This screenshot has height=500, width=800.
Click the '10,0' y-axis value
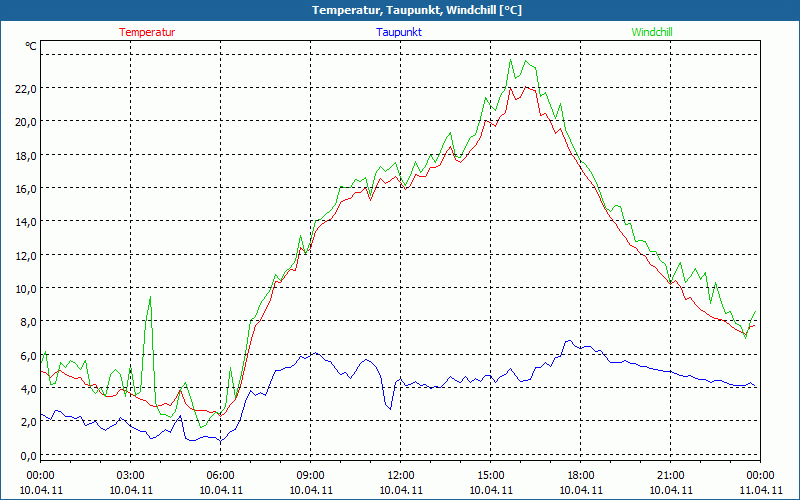point(26,288)
